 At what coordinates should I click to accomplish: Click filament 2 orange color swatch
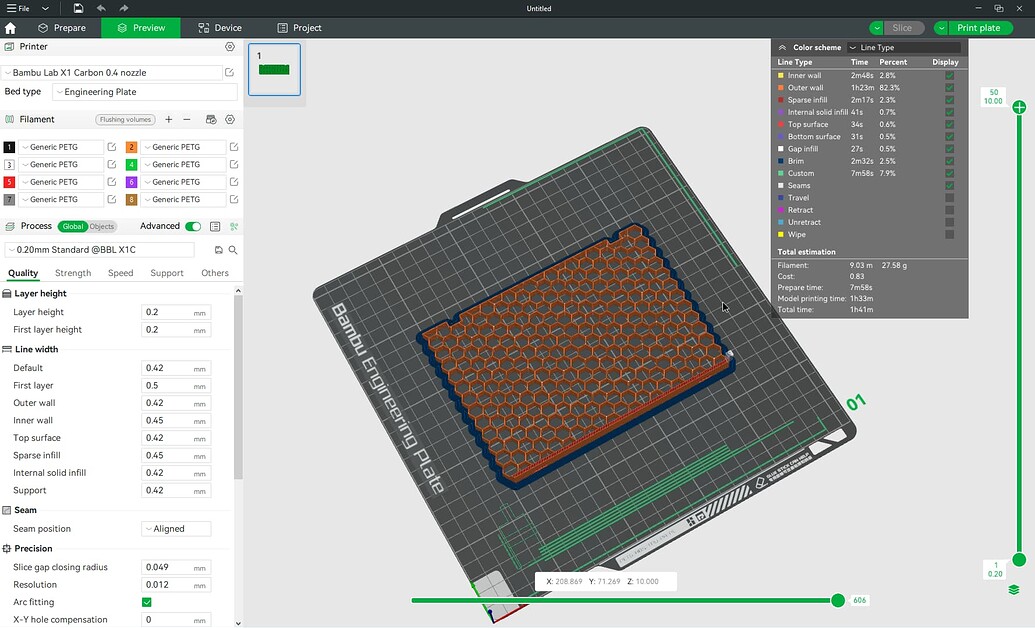(131, 147)
